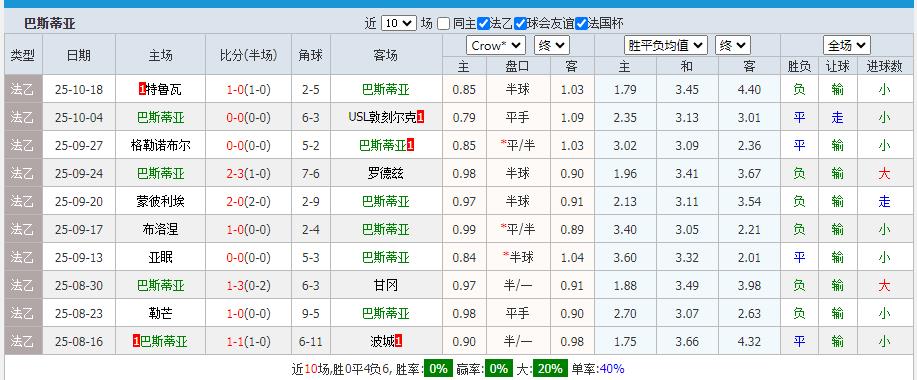Select the 比分(半场) column header
The width and height of the screenshot is (917, 380).
[x=249, y=55]
